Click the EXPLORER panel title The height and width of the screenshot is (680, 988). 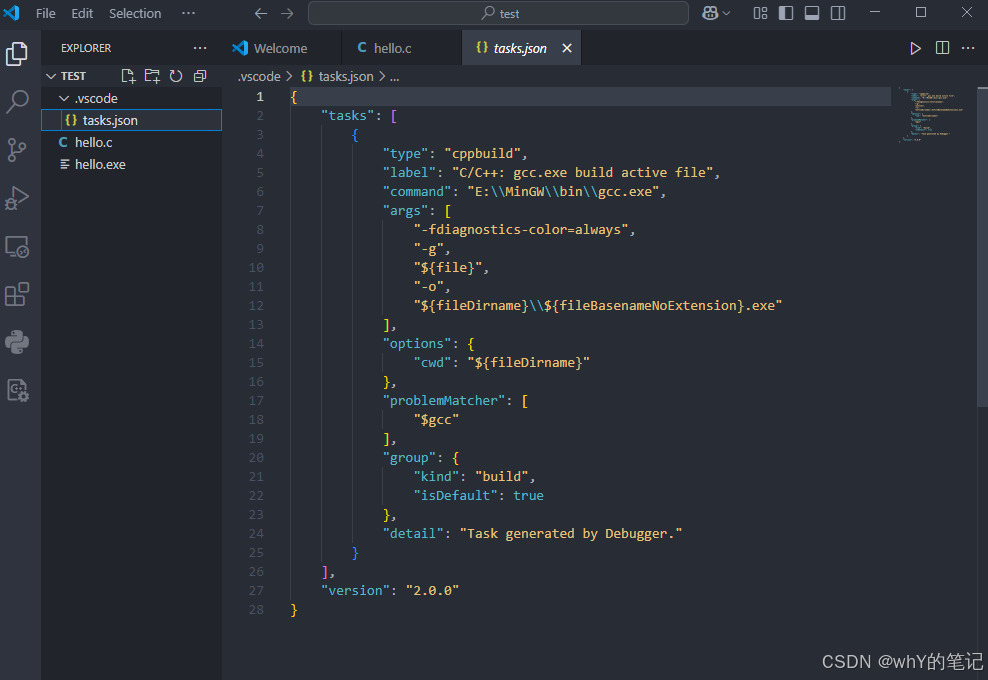point(86,48)
